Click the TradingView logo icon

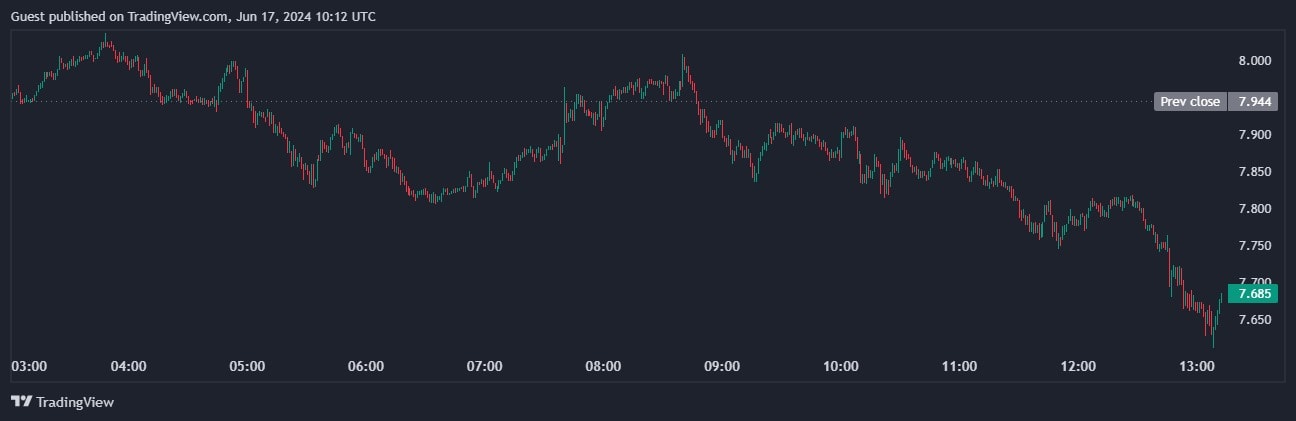click(21, 401)
